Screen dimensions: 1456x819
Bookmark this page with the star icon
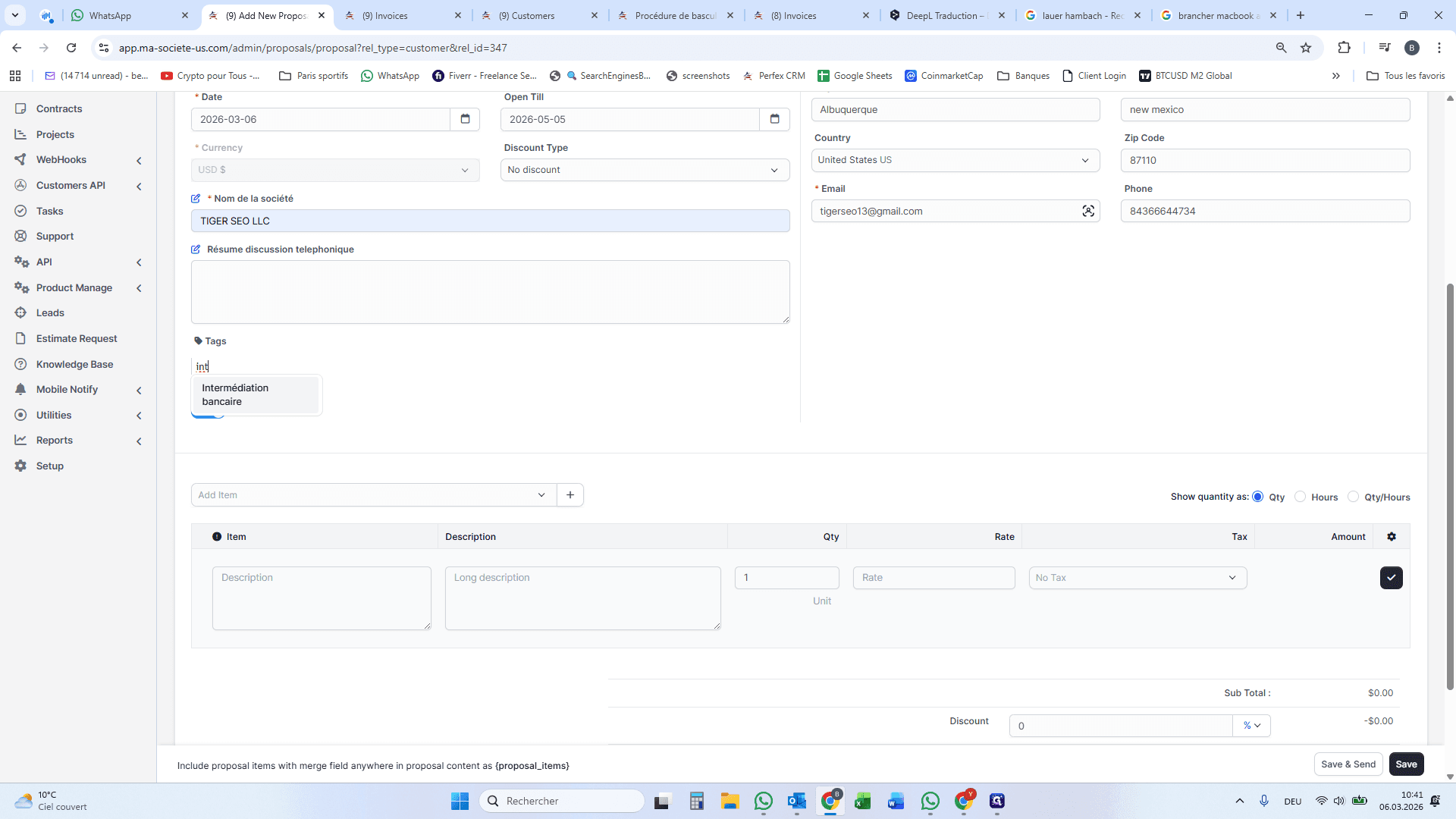tap(1306, 48)
